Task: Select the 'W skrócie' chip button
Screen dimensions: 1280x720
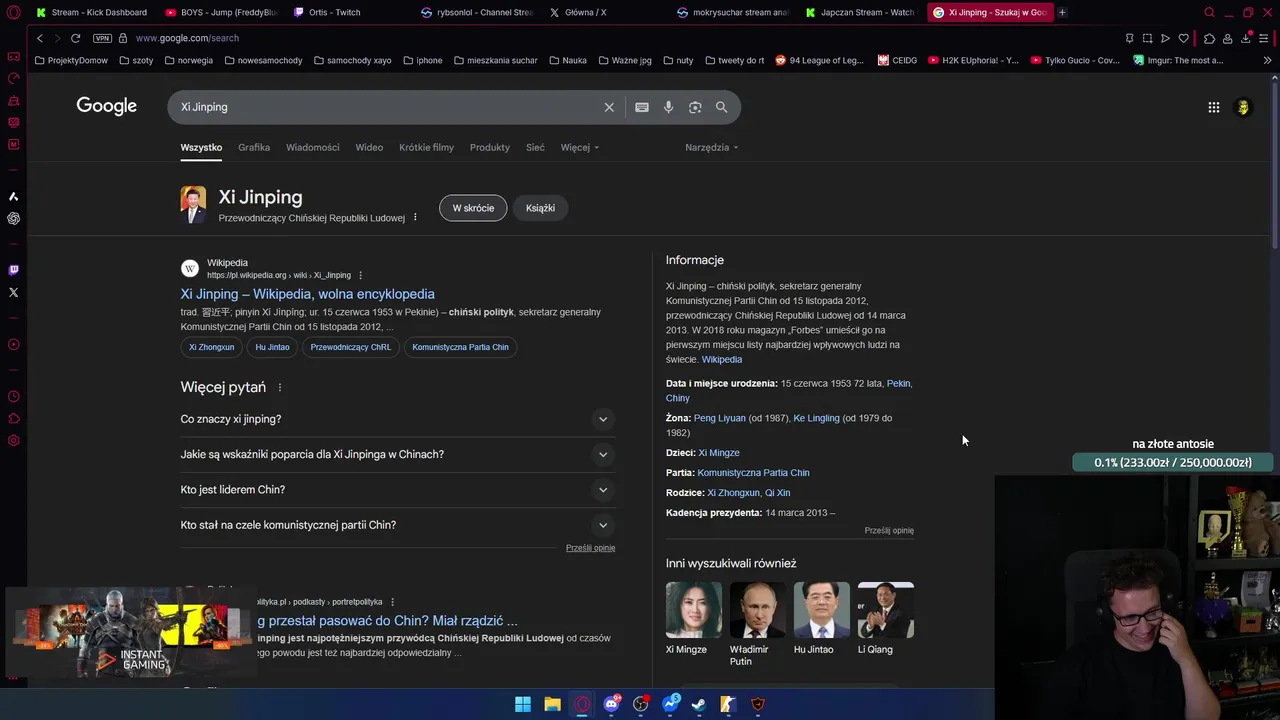Action: click(473, 208)
